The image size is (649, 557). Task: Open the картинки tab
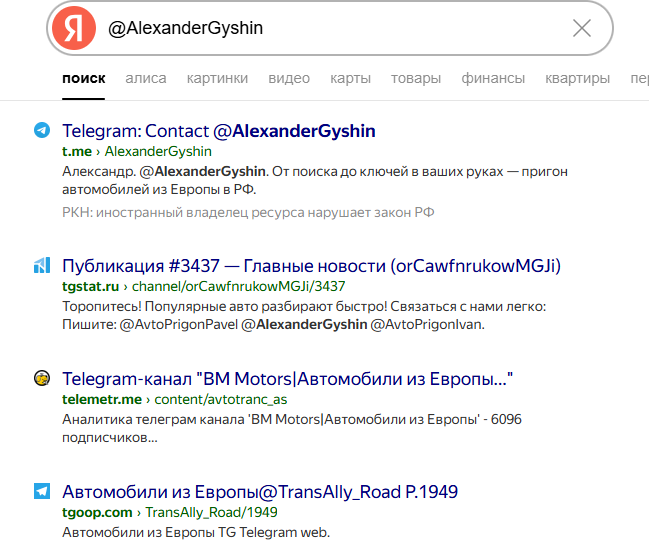(217, 79)
